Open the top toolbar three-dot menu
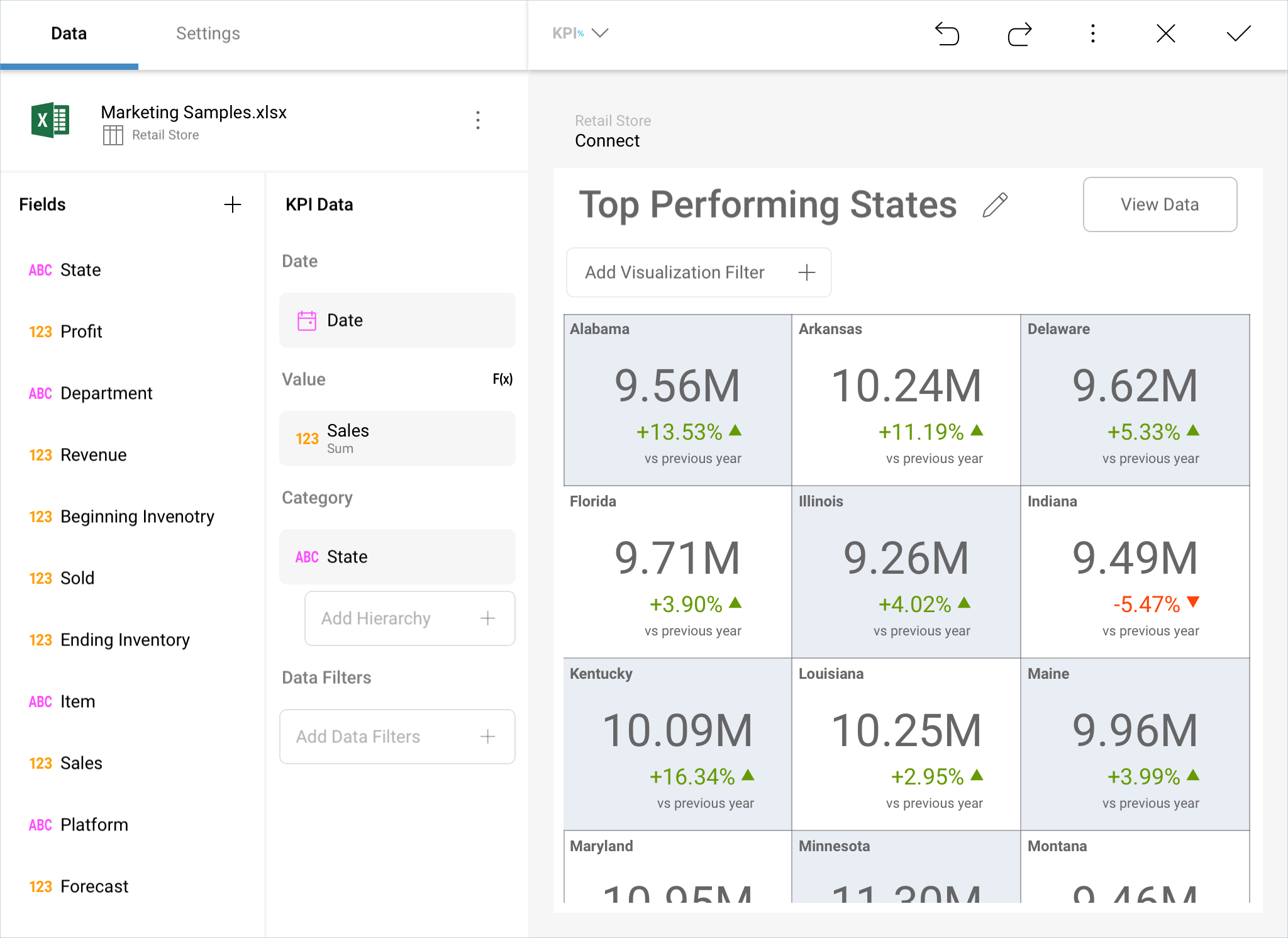 1093,34
